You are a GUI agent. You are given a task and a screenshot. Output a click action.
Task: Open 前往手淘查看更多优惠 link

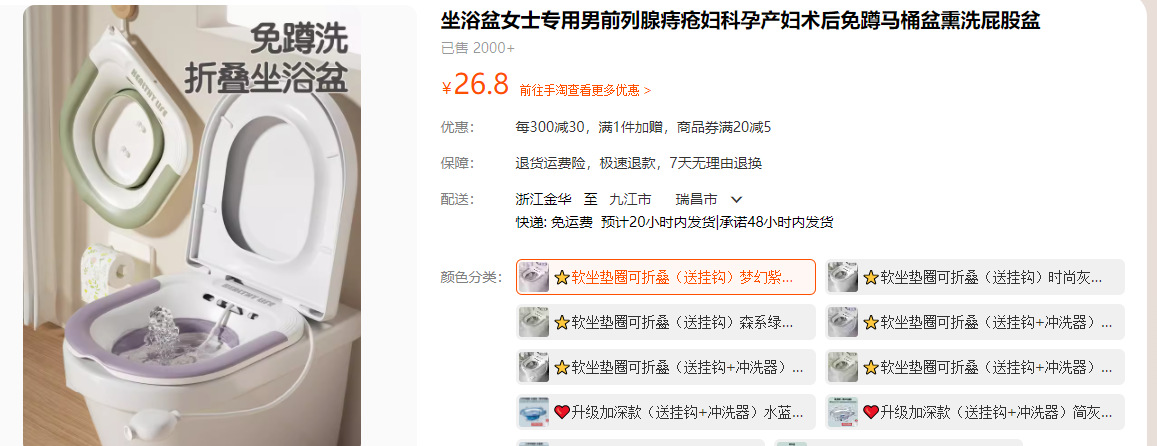(x=585, y=90)
